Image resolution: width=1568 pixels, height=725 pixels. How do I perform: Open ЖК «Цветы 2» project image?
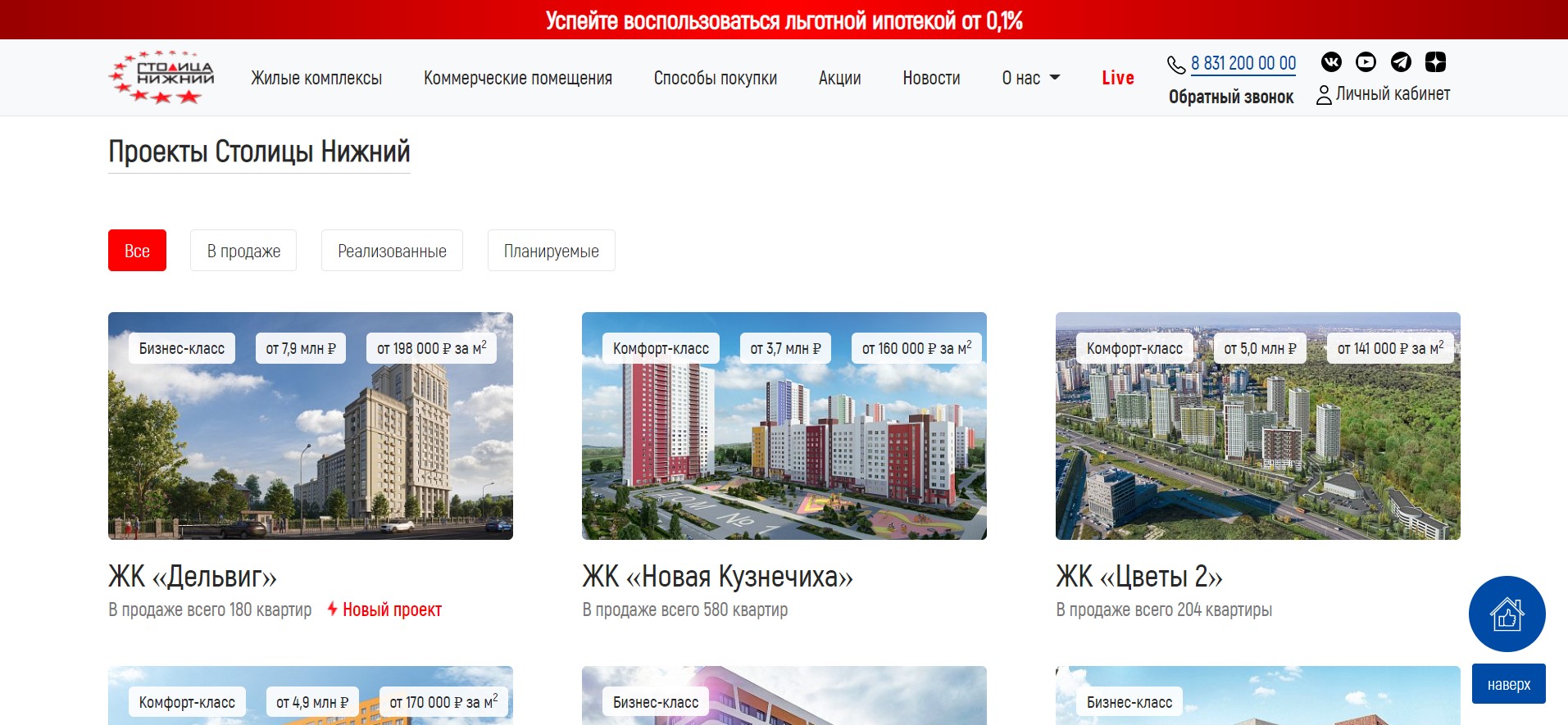1258,426
